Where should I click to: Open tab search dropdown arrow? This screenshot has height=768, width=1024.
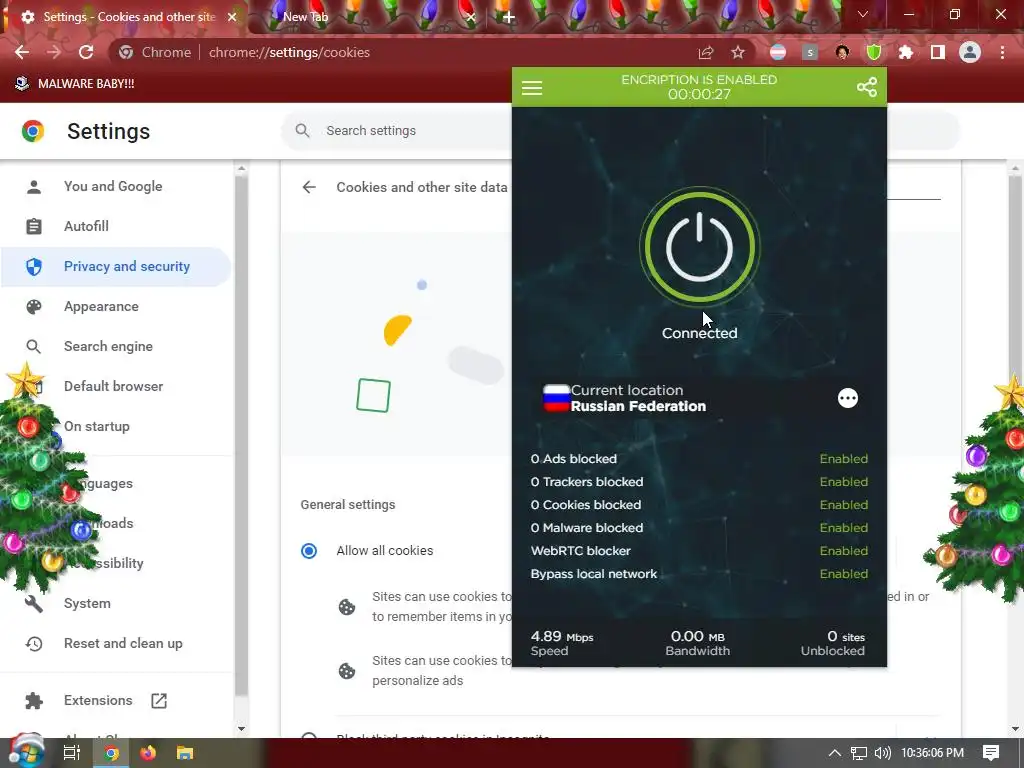click(863, 14)
